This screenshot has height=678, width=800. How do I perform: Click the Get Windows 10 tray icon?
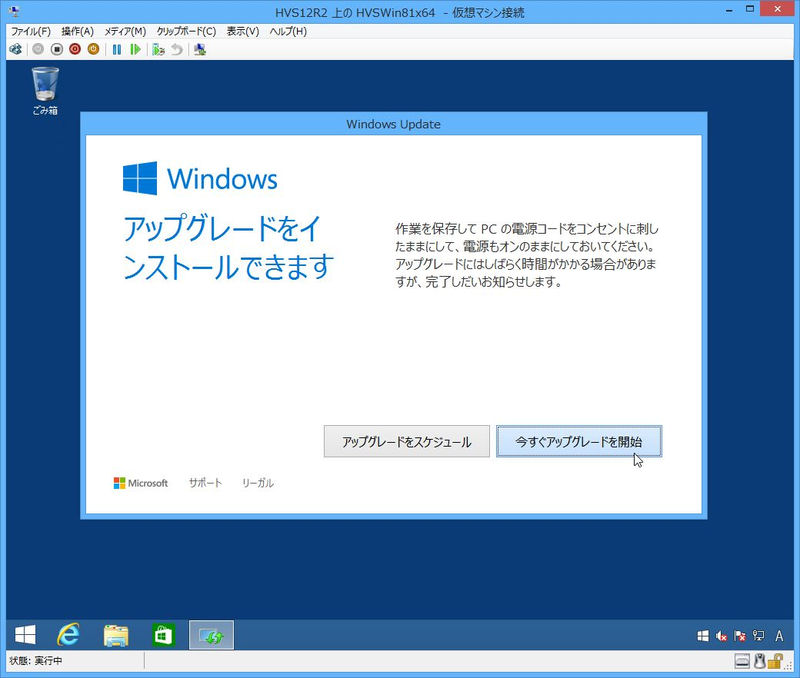click(703, 636)
